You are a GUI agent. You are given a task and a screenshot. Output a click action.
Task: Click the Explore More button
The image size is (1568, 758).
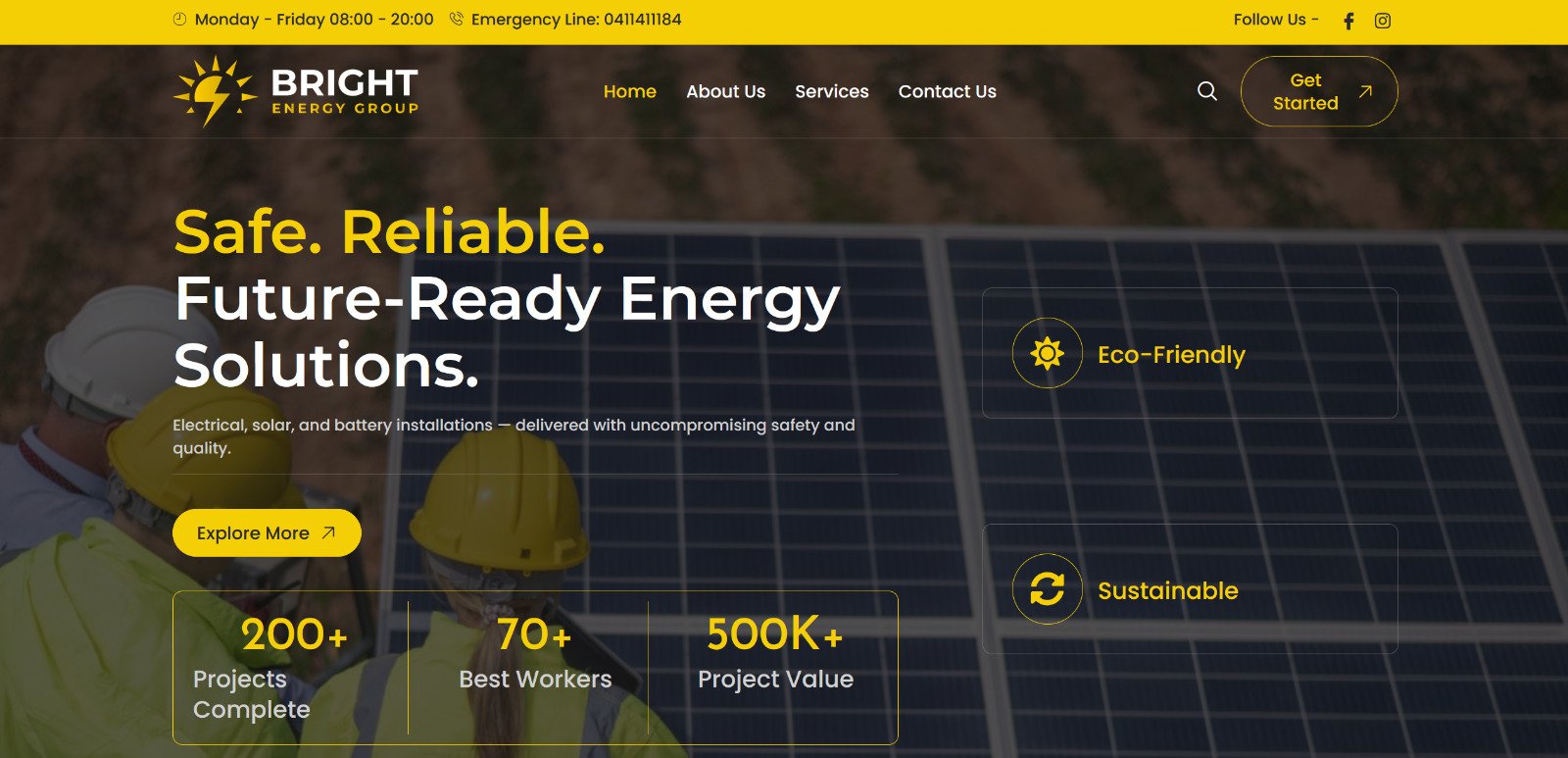pos(267,532)
